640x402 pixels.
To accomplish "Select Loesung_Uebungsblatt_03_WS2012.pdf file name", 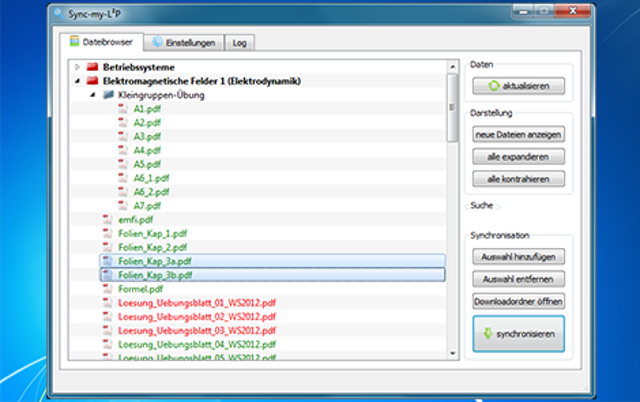I will tap(197, 331).
